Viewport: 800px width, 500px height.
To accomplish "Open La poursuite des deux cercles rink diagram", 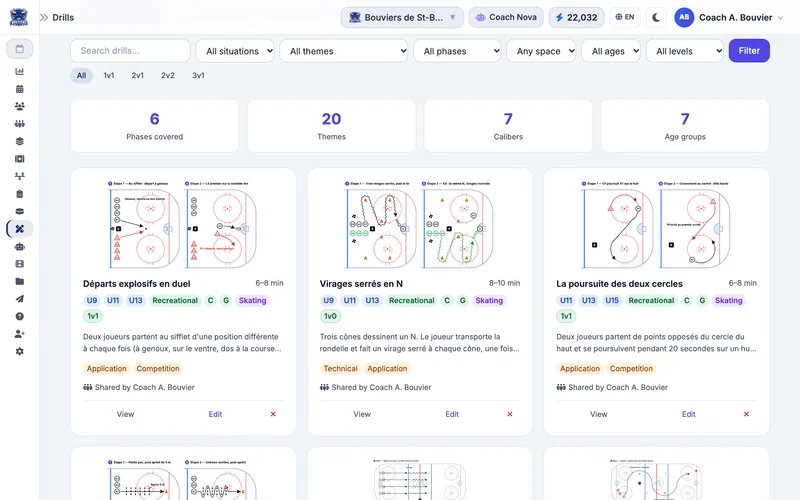I will click(x=656, y=224).
